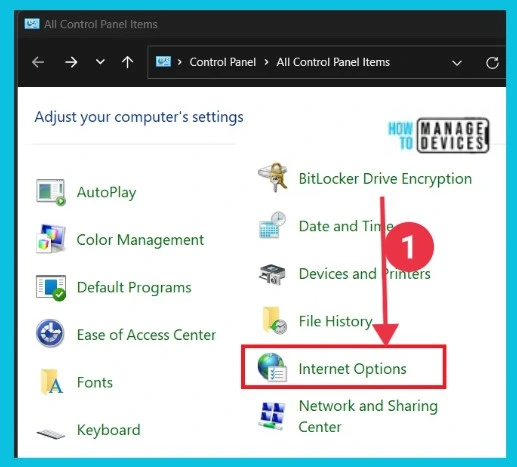
Task: Open the BitLocker Drive Encryption icon
Action: 273,177
